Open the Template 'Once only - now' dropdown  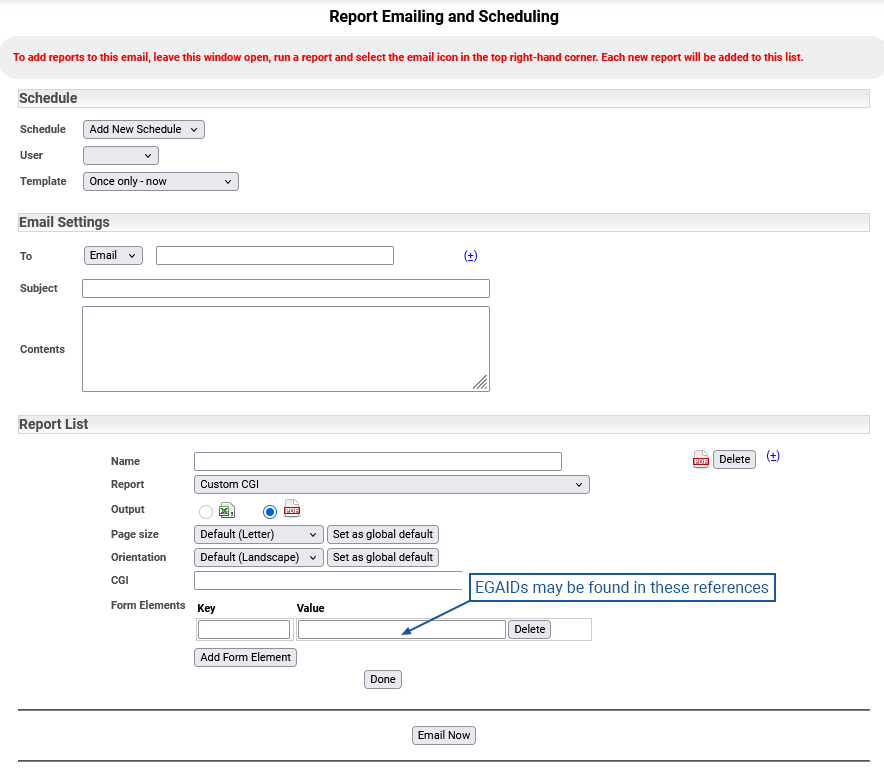point(161,181)
